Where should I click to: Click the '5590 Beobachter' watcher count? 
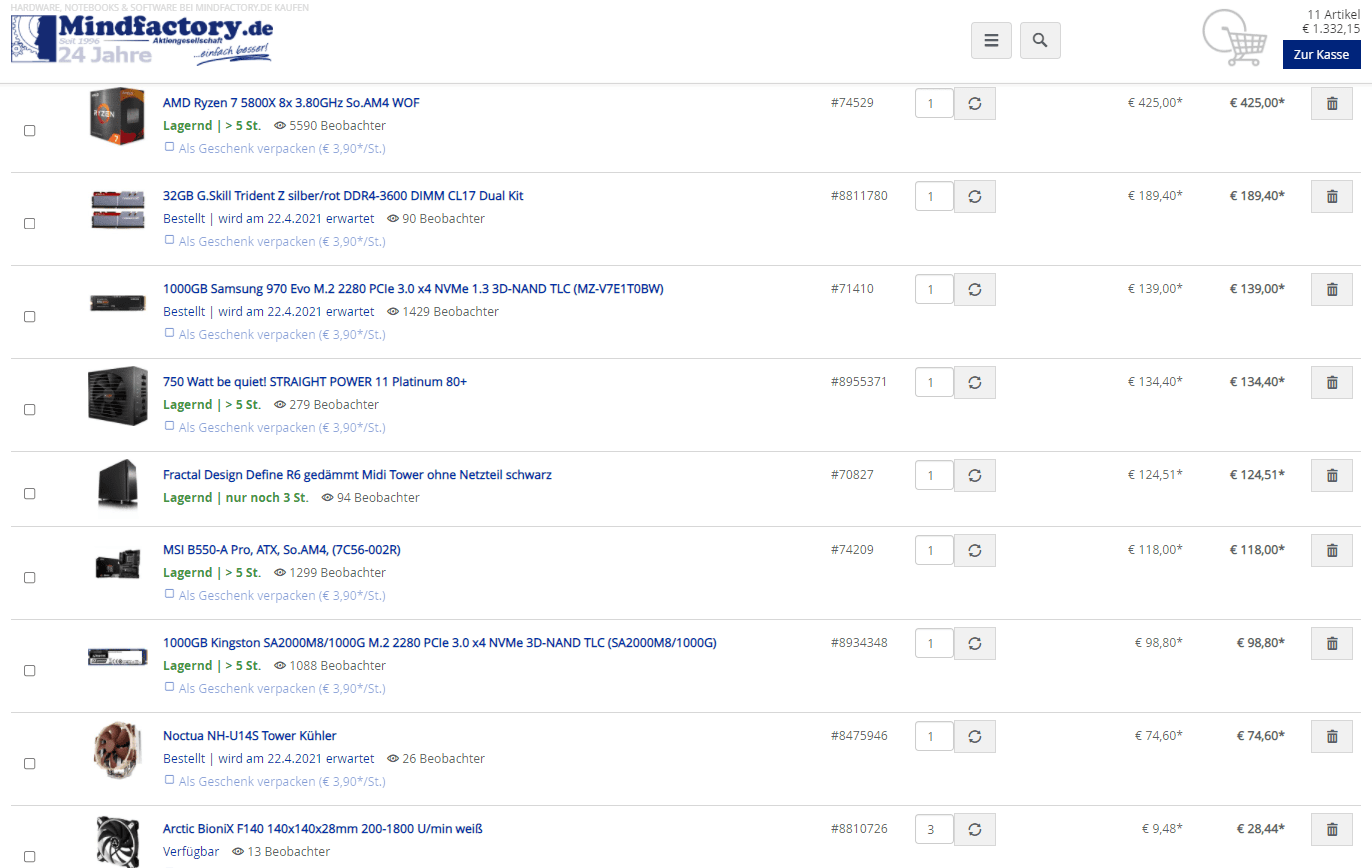pyautogui.click(x=337, y=126)
